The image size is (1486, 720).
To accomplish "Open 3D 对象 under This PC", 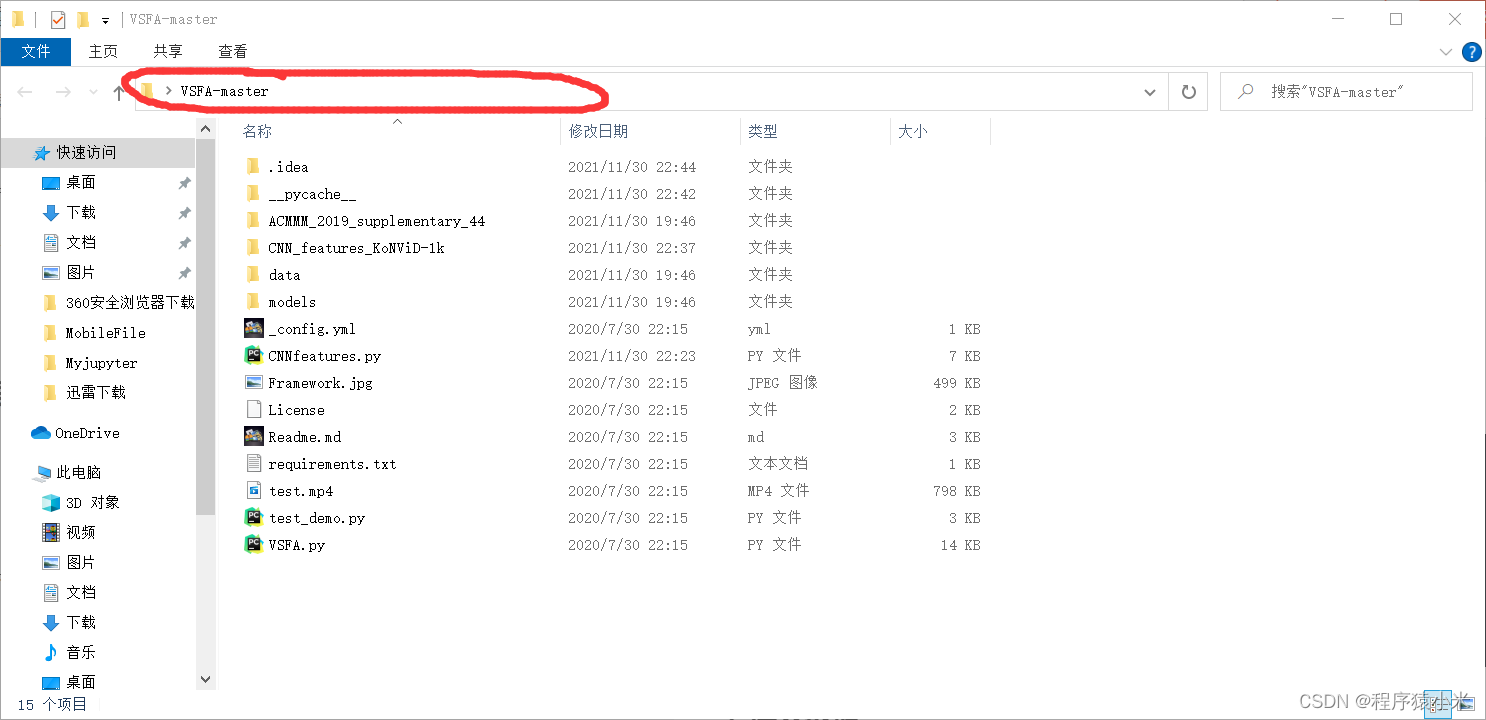I will [93, 502].
